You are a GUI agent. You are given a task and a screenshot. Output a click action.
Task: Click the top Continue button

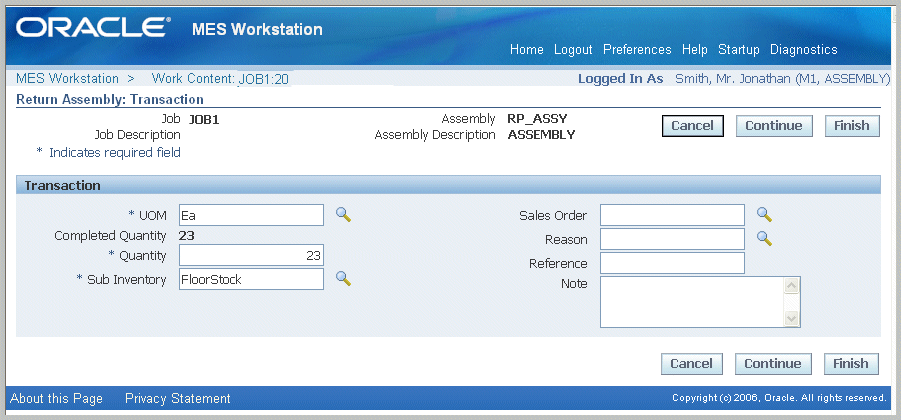click(x=774, y=126)
